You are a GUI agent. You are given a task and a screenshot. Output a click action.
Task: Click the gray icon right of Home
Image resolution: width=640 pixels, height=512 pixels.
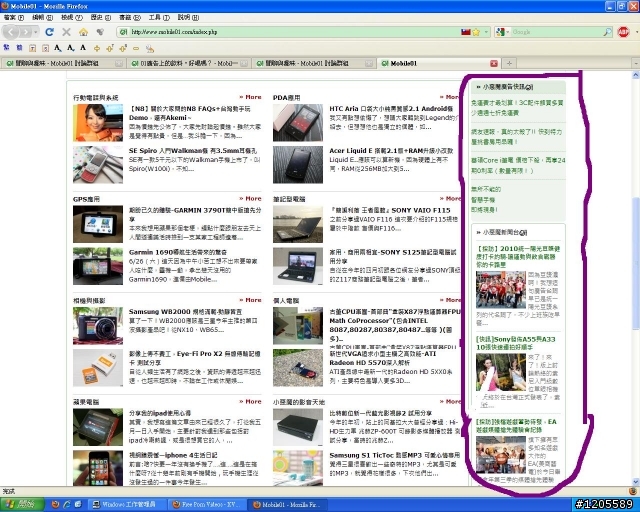[x=100, y=32]
